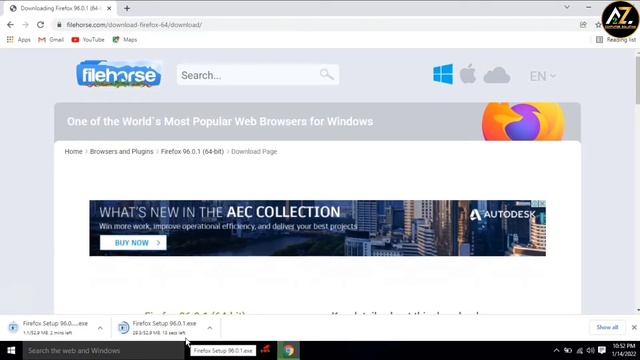Click the browser forward arrow
The image size is (640, 360).
coord(25,24)
